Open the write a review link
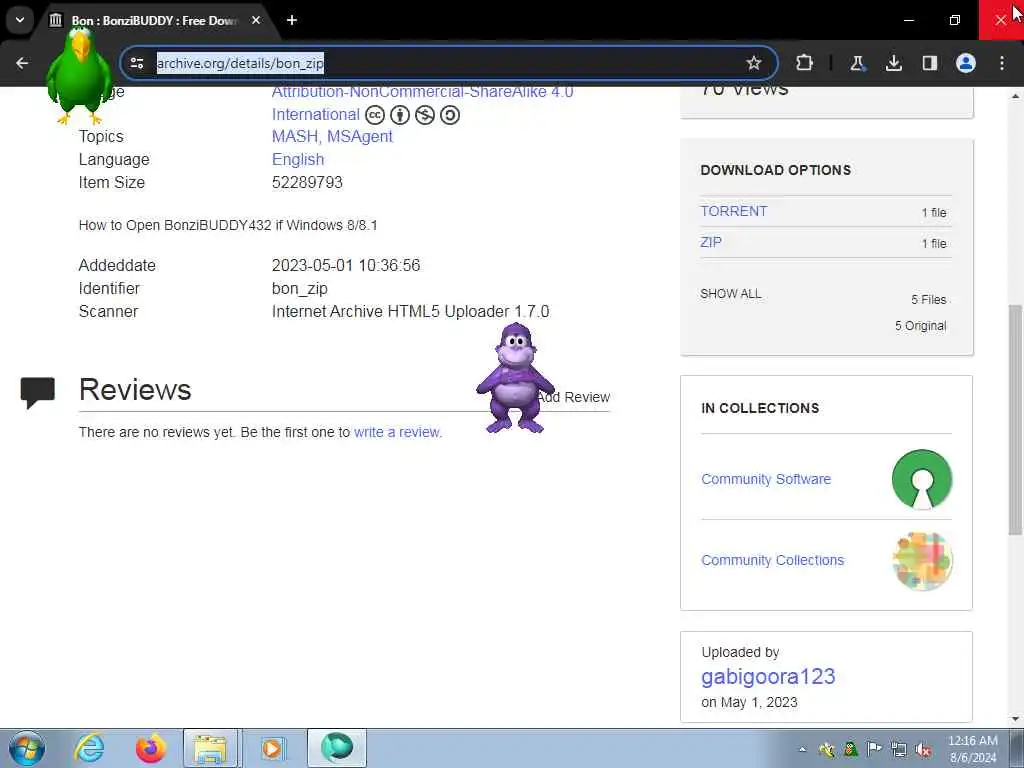The image size is (1024, 768). pos(398,432)
